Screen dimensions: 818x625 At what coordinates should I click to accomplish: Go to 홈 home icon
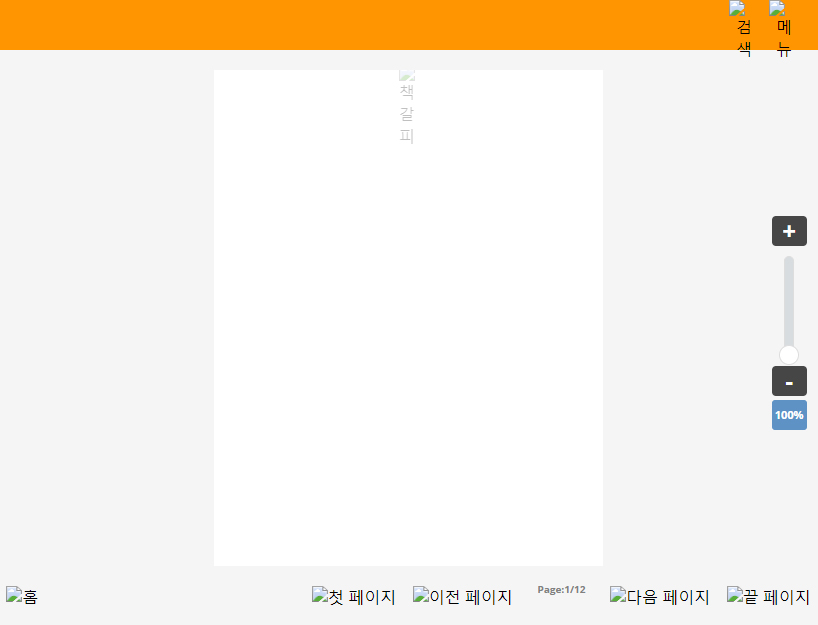coord(22,597)
